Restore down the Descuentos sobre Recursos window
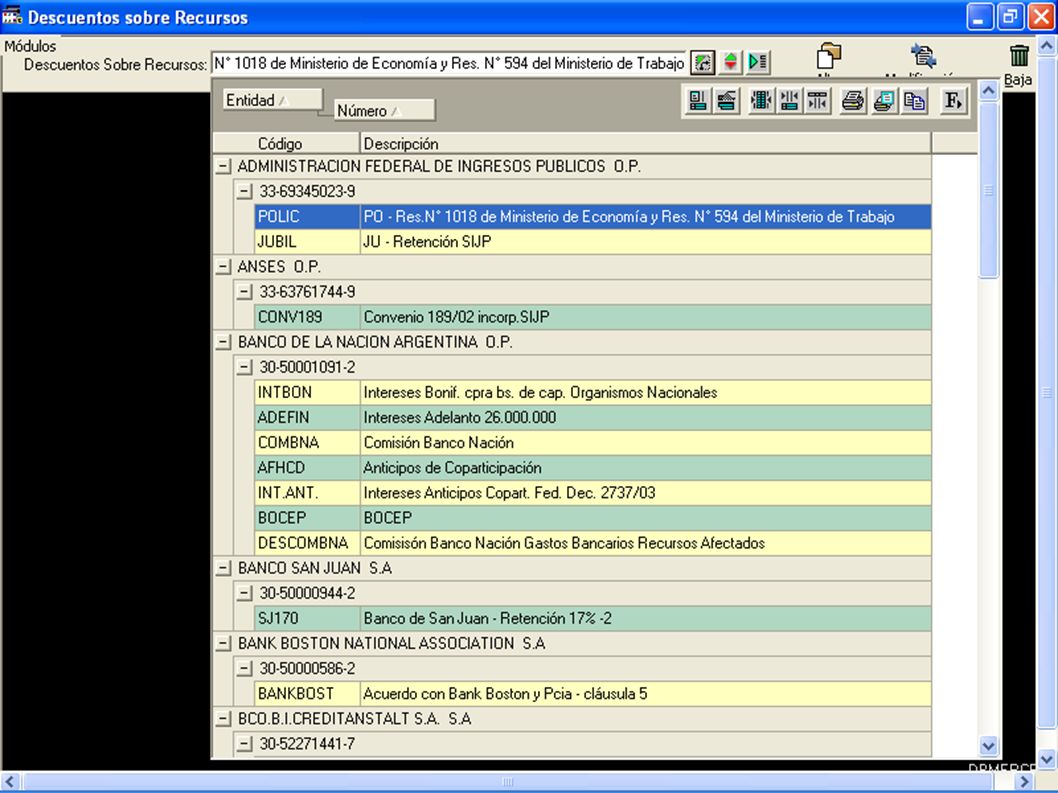The image size is (1058, 793). click(1010, 16)
